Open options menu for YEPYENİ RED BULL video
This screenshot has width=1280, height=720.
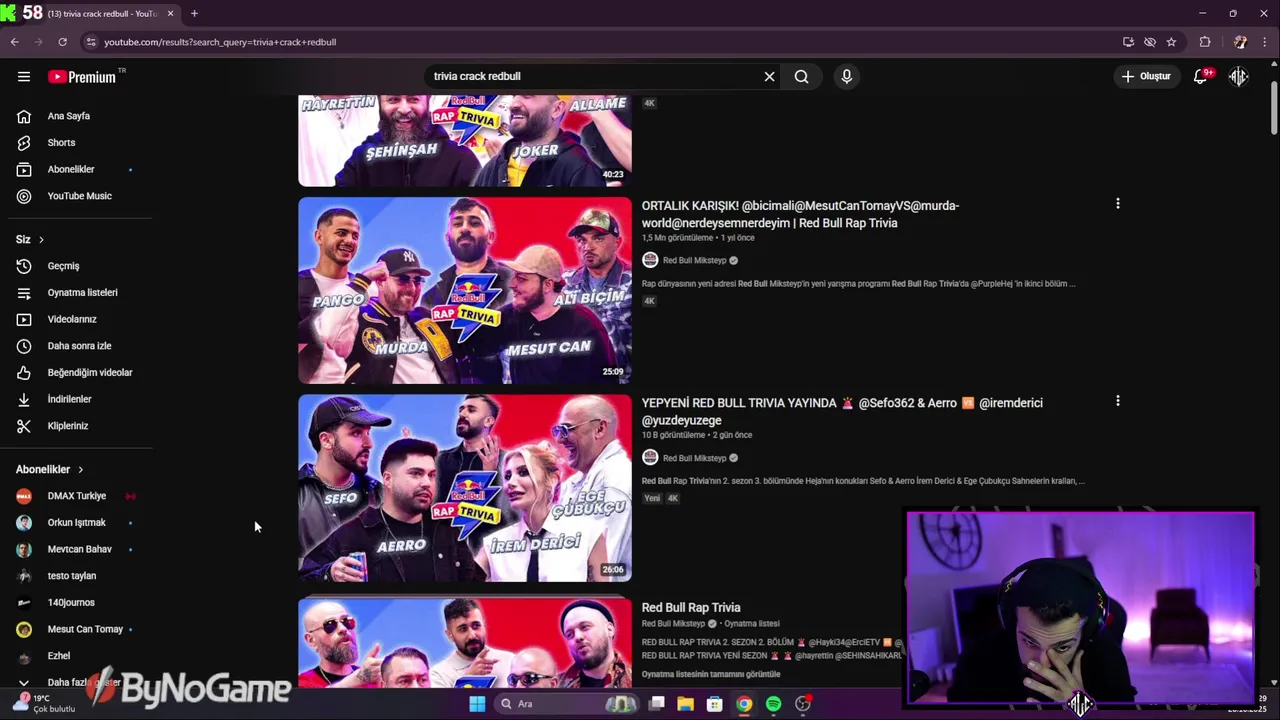click(x=1117, y=401)
